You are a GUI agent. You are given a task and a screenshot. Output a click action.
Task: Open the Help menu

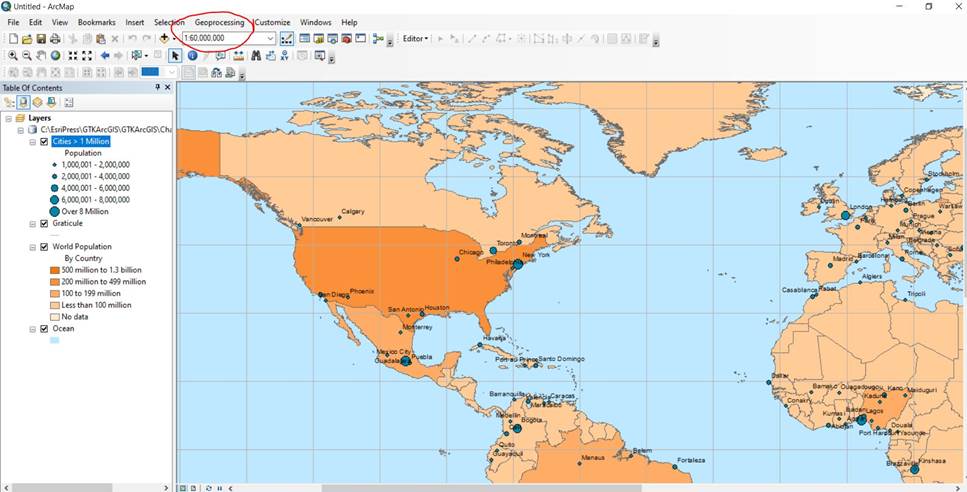(349, 22)
